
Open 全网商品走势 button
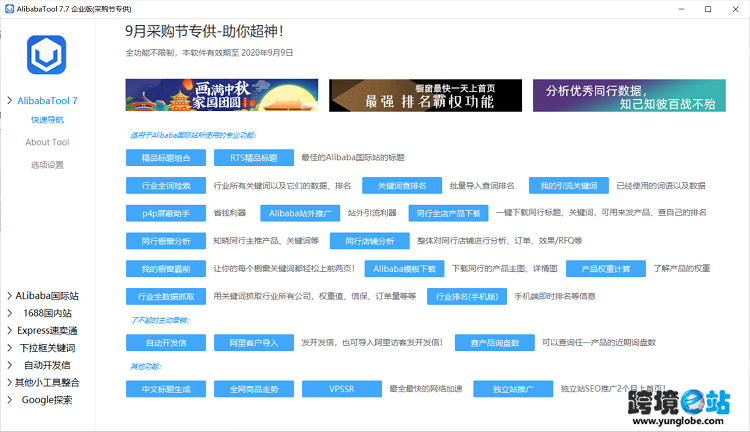(254, 389)
